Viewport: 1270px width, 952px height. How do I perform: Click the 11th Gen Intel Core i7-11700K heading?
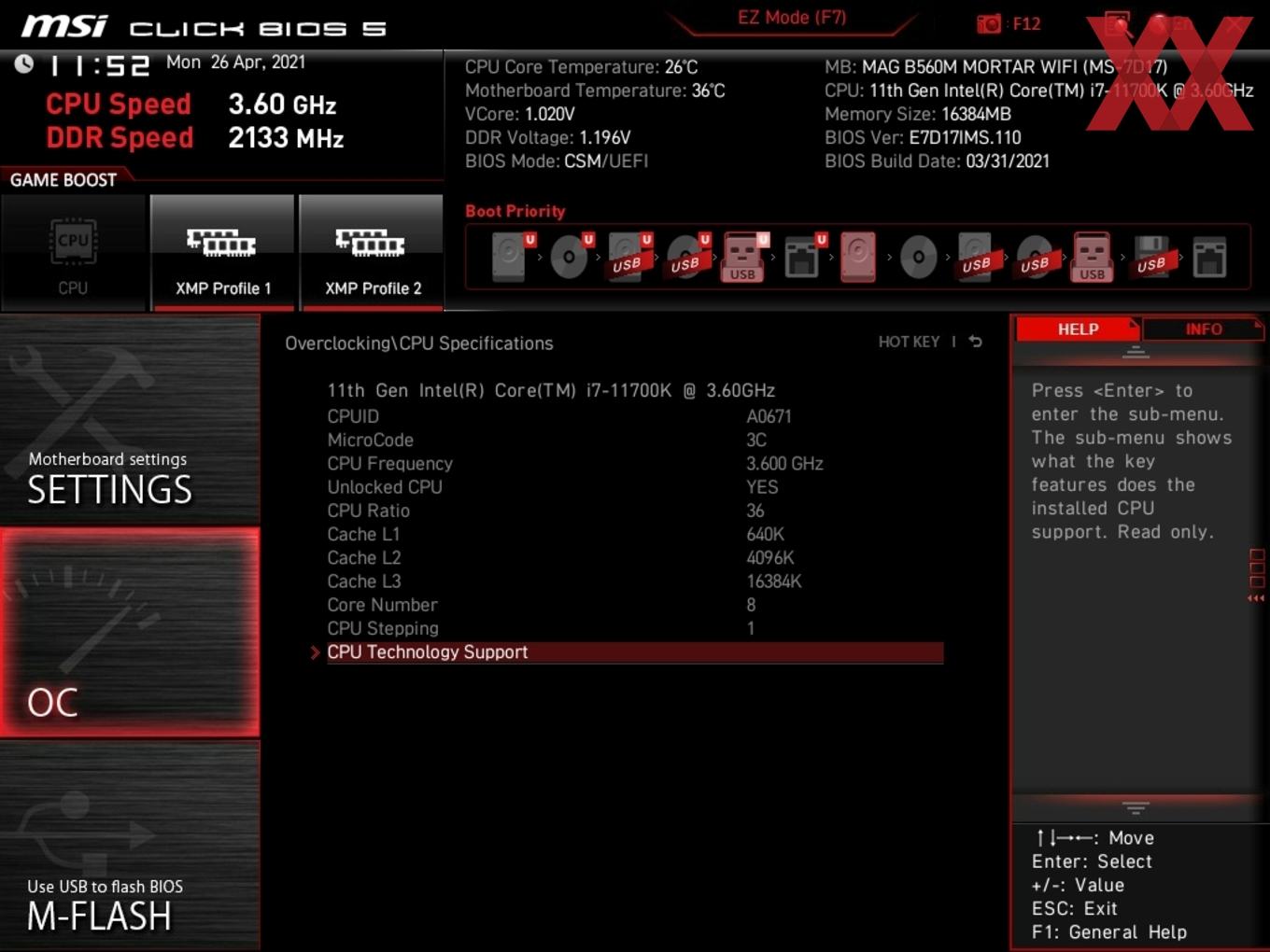(551, 390)
